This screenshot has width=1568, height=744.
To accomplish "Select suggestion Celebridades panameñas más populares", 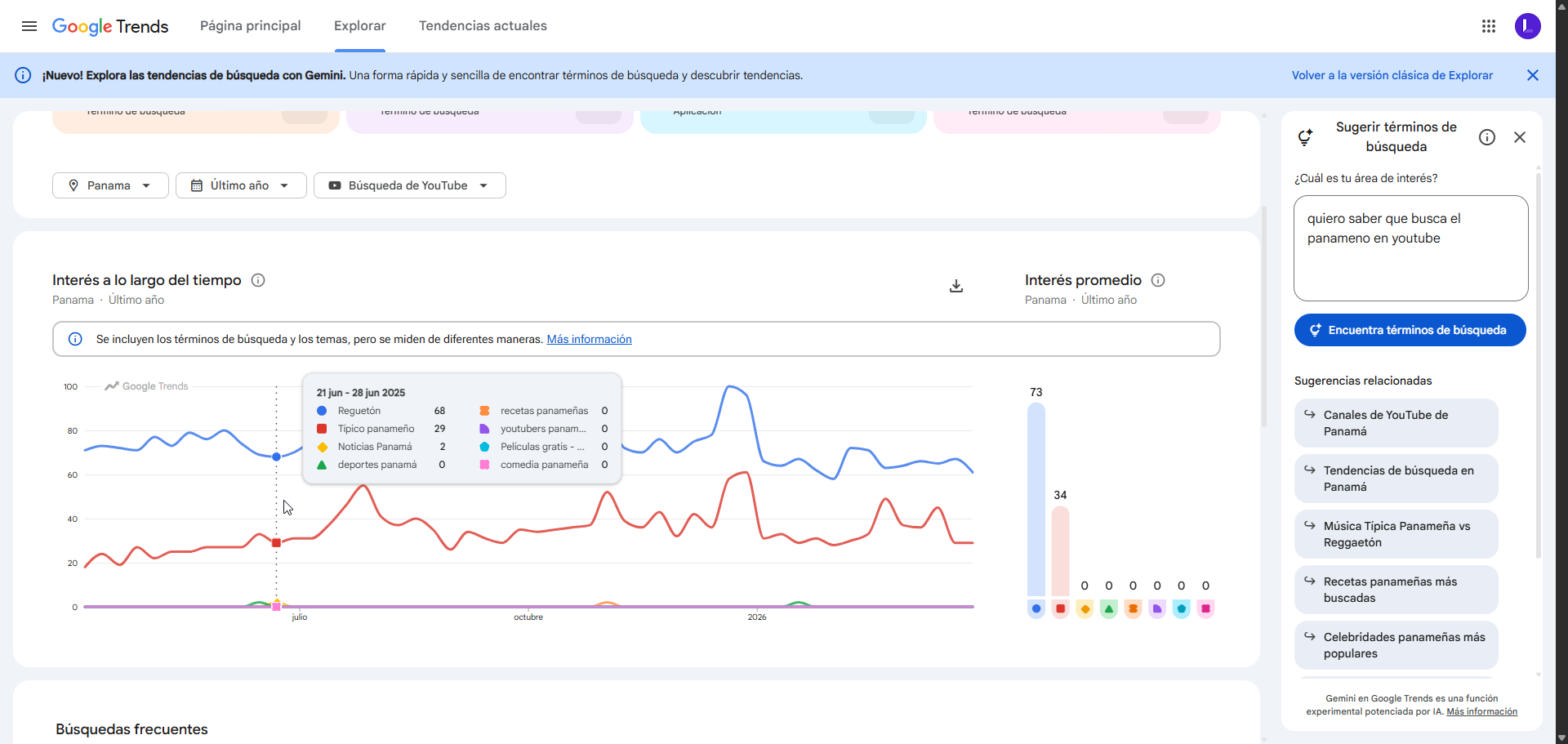I will pos(1396,645).
